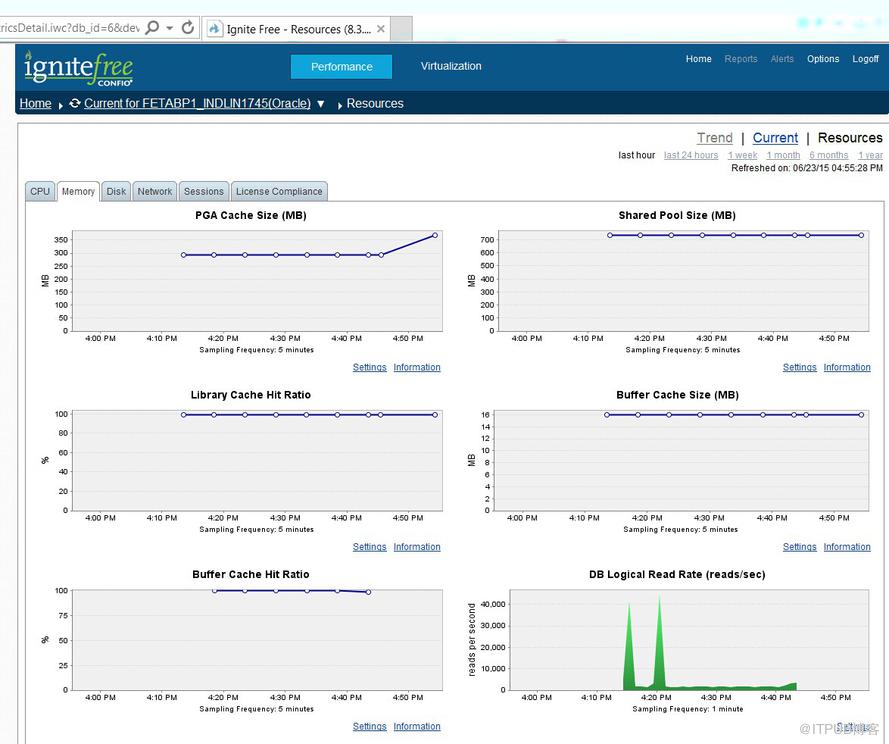Select the Ignite Free - Resources browser tab
Viewport: 889px width, 744px height.
coord(296,29)
